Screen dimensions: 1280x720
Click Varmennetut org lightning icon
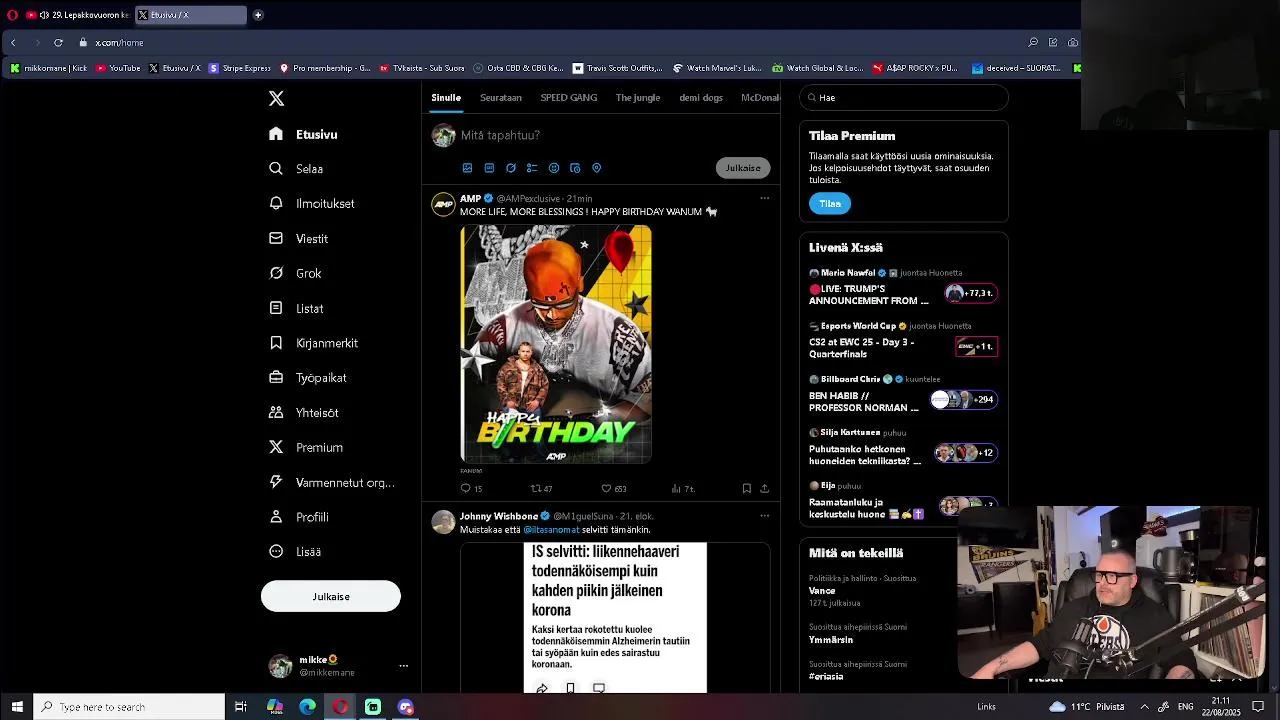pyautogui.click(x=276, y=482)
